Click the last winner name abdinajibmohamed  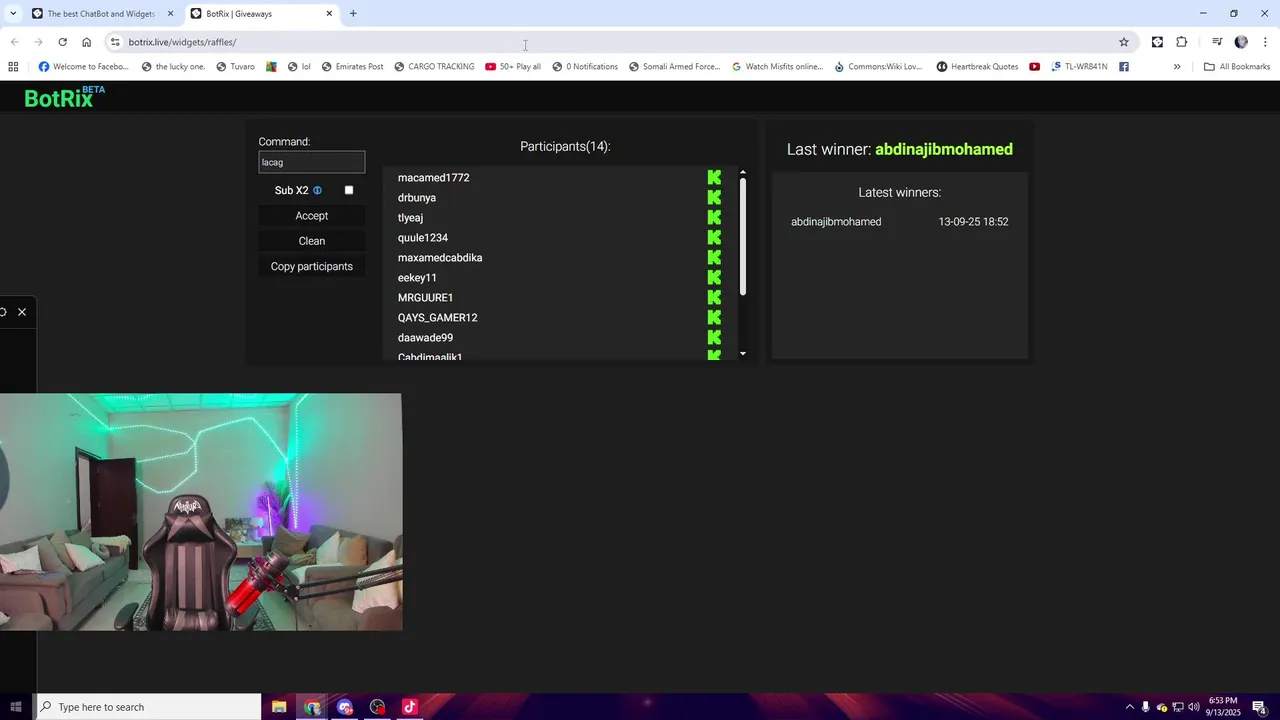[x=944, y=149]
